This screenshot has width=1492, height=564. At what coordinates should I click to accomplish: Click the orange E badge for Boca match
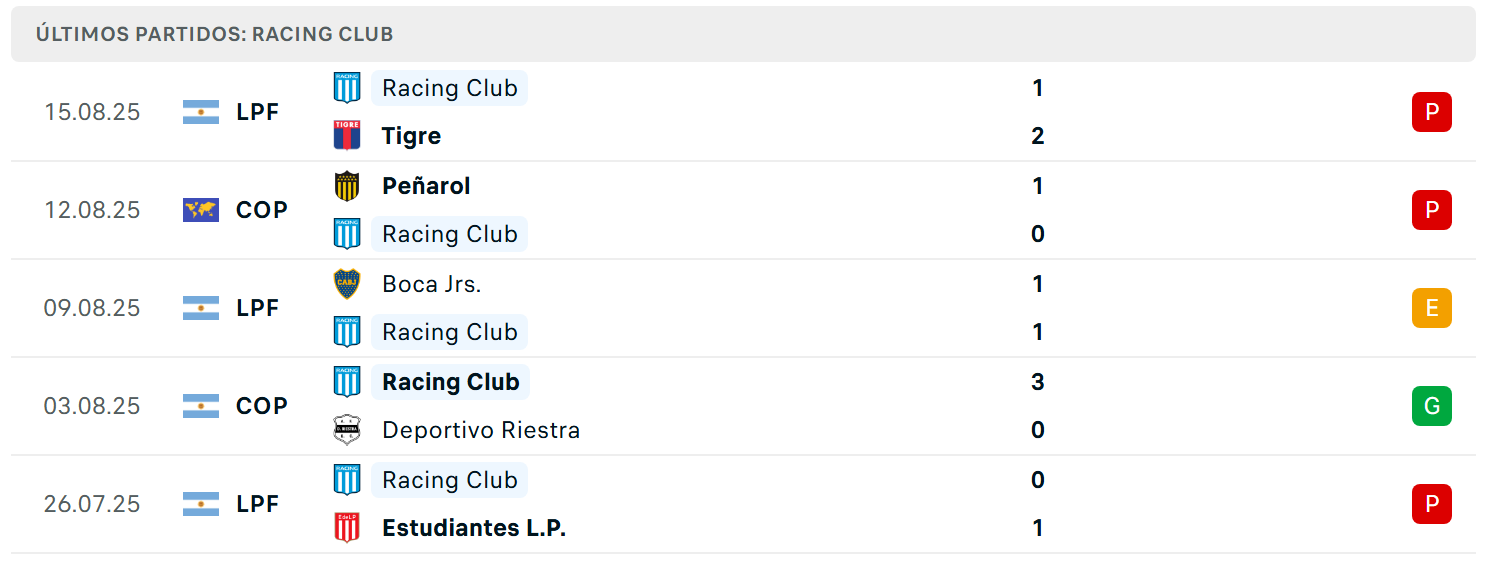coord(1432,308)
